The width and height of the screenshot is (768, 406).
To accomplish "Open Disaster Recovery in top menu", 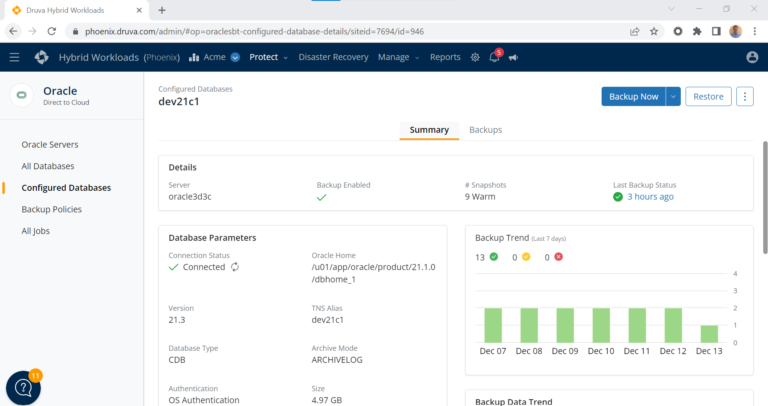I will click(x=333, y=57).
